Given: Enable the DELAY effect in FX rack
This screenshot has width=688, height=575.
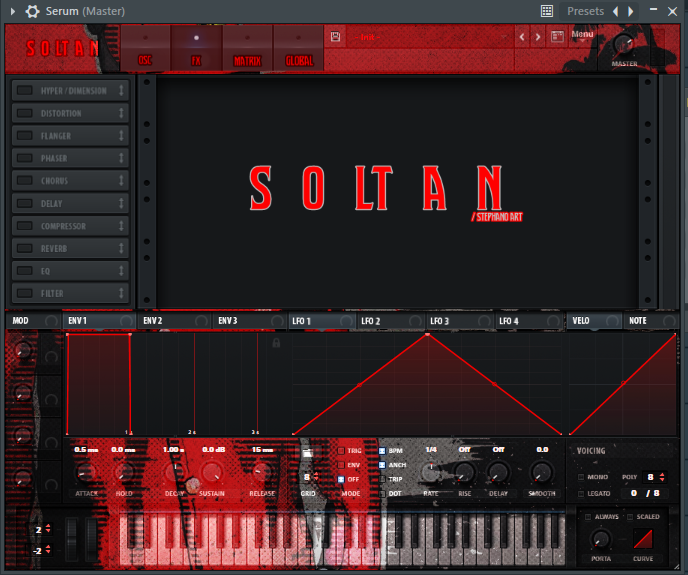Looking at the screenshot, I should pos(25,203).
